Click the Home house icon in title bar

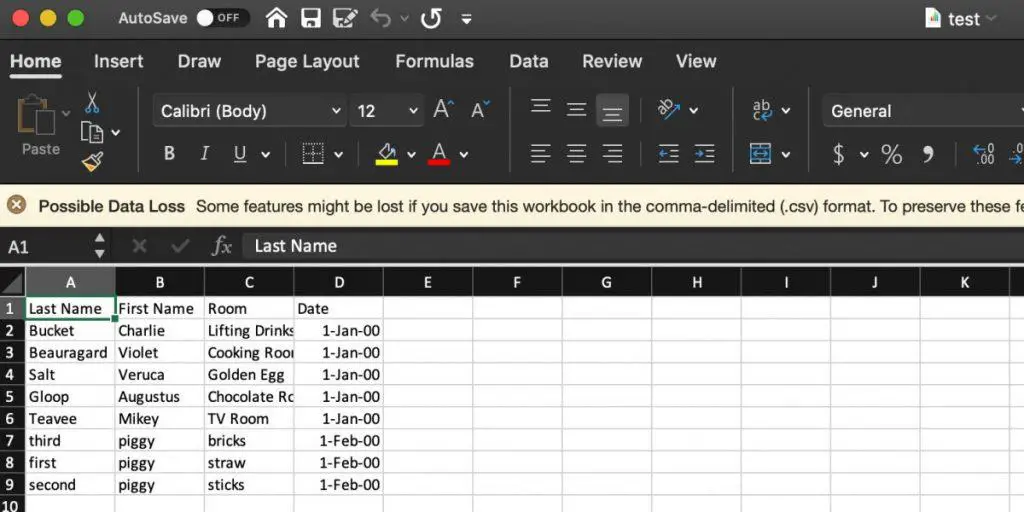[x=276, y=18]
